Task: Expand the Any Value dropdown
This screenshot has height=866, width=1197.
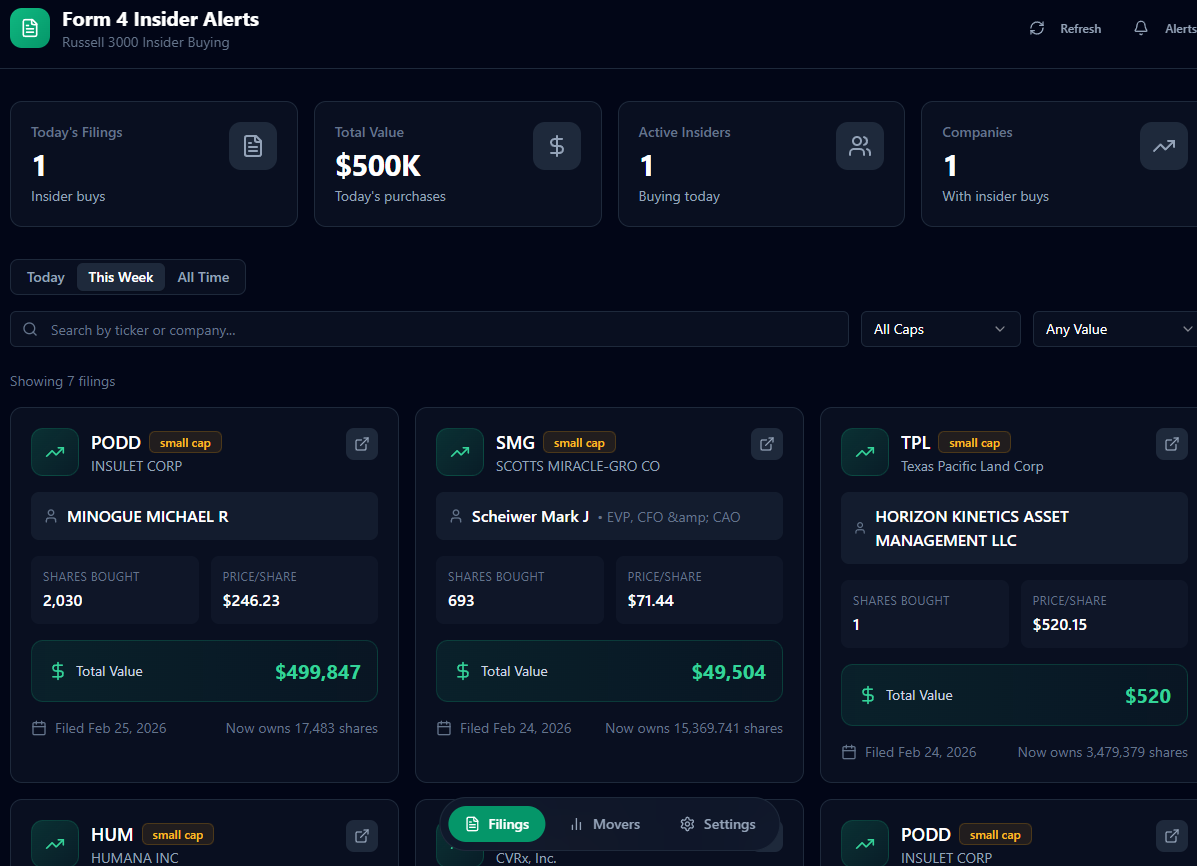Action: tap(1115, 329)
